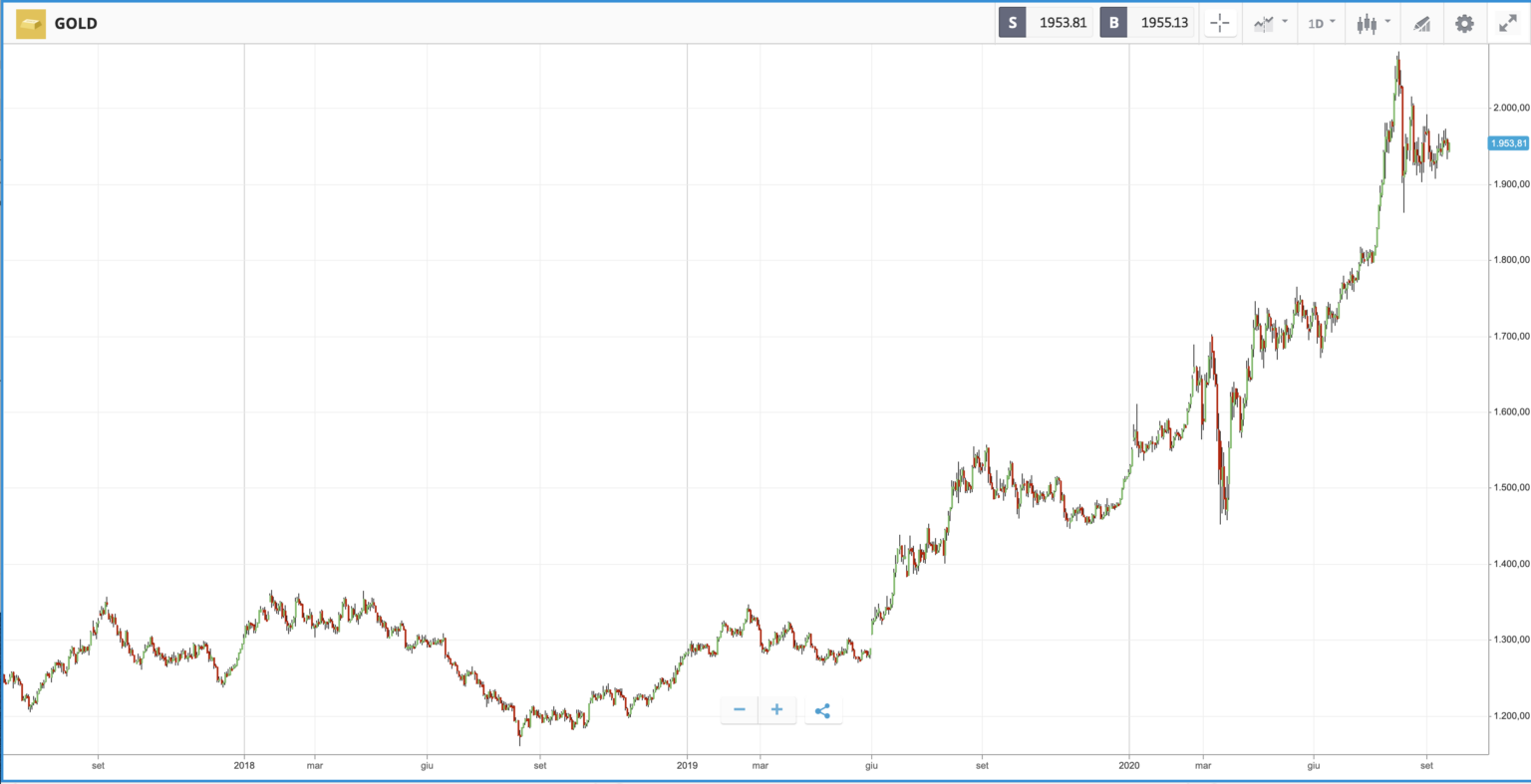Click the candlestick style icon

coord(1367,23)
